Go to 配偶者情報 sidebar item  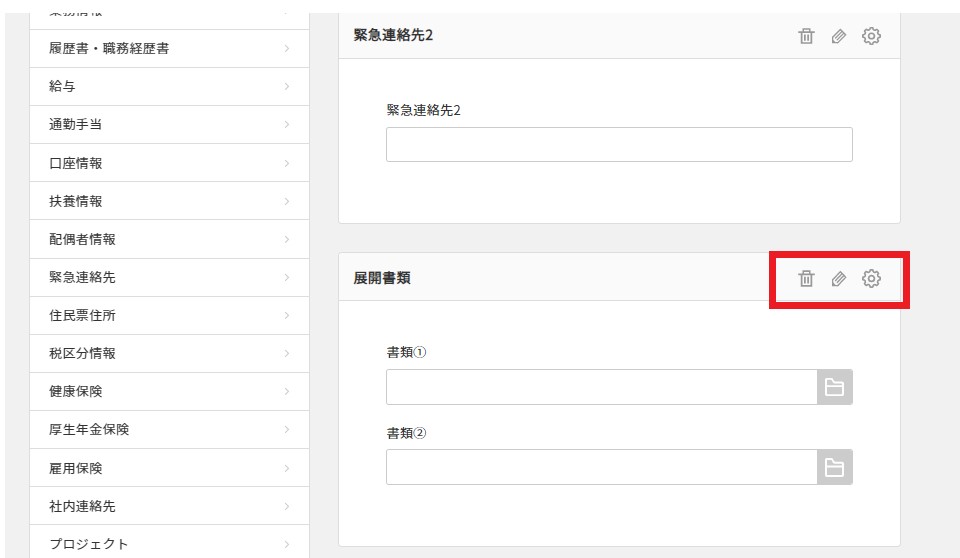(x=82, y=239)
